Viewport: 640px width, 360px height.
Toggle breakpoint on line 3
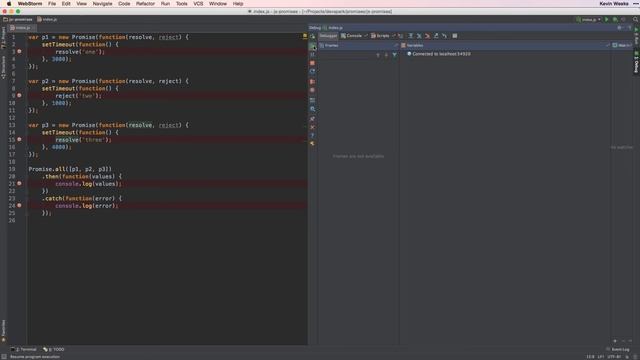[x=19, y=51]
